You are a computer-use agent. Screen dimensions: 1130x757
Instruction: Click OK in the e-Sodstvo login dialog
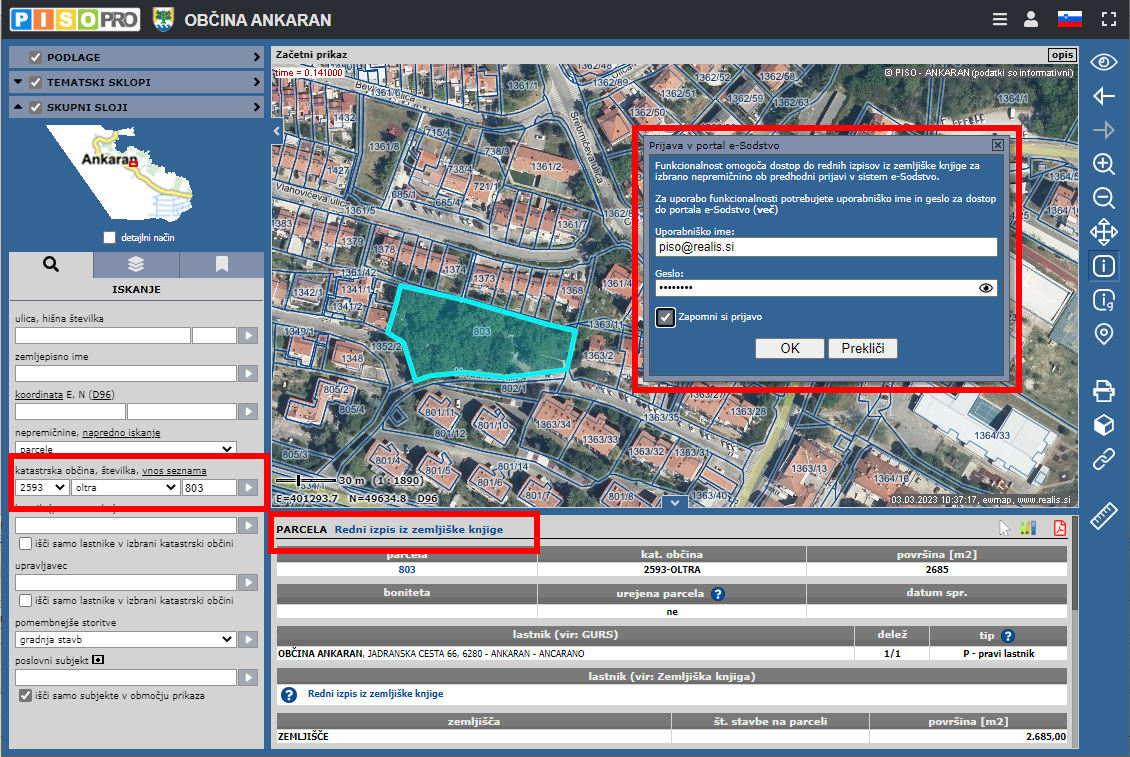click(789, 348)
